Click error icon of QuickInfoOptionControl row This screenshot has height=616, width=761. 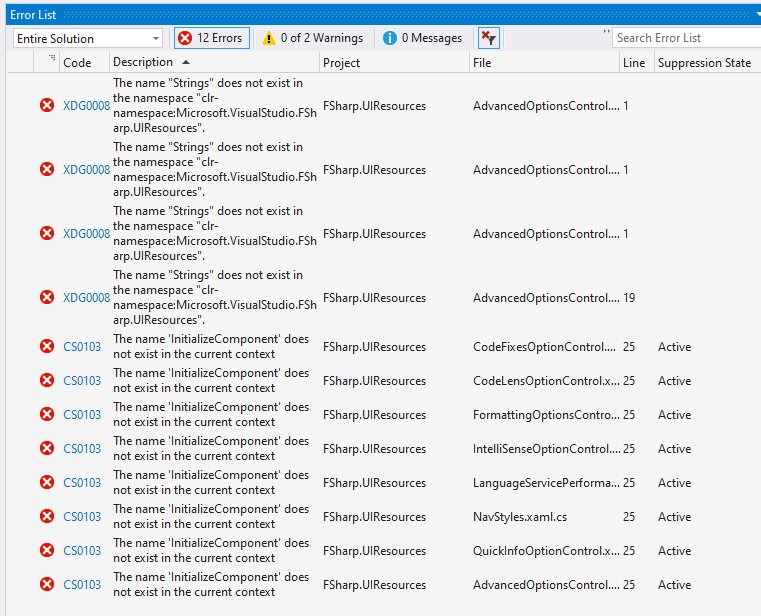pos(47,550)
